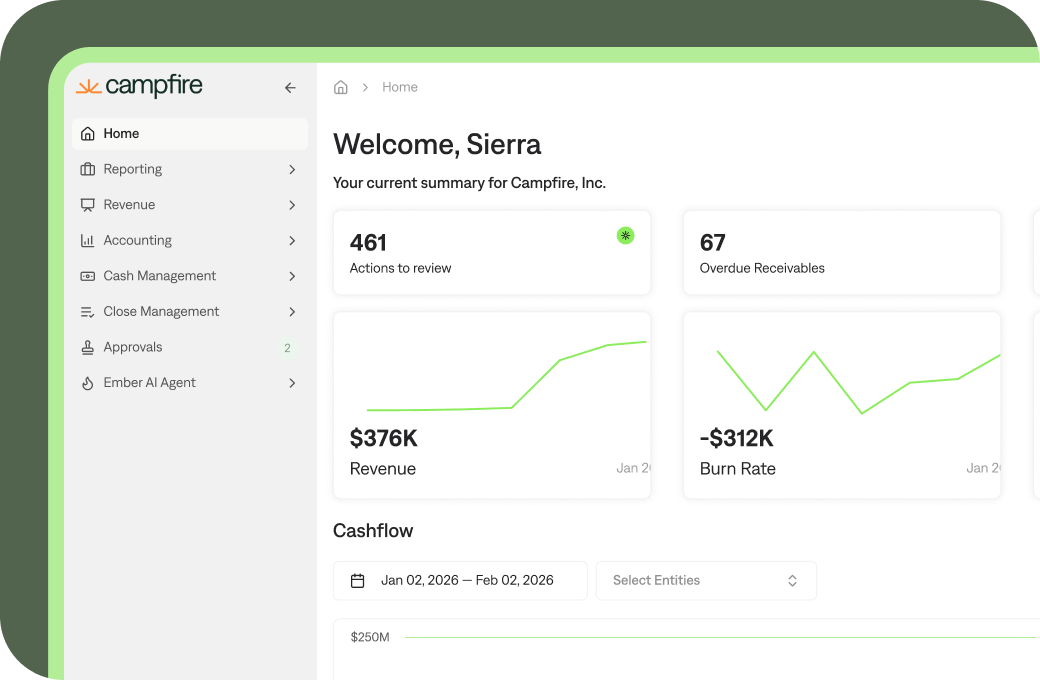Click the Approvals count badge 2
The width and height of the screenshot is (1040, 680).
coord(287,348)
